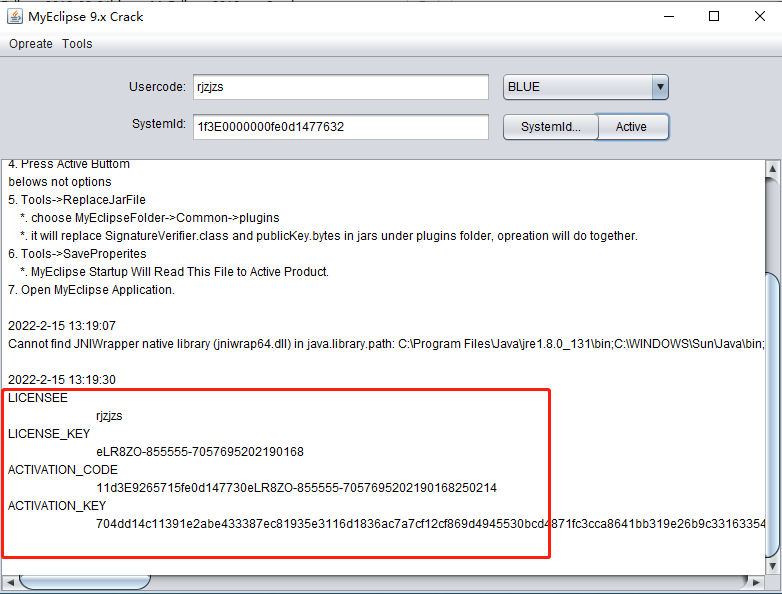782x594 pixels.
Task: Click the vertical scrollbar thumb
Action: [773, 414]
